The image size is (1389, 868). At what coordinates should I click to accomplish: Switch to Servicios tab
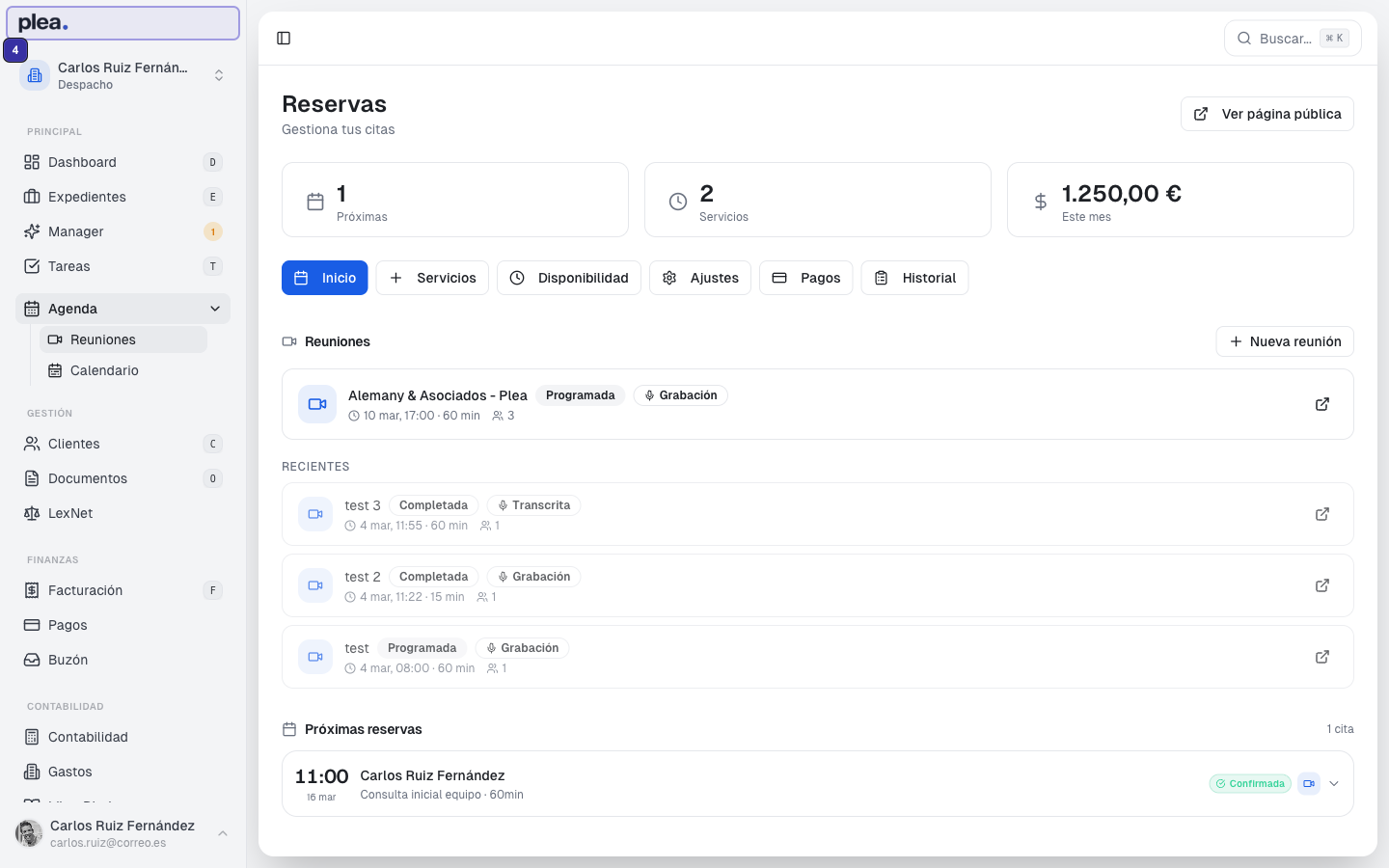click(x=432, y=278)
